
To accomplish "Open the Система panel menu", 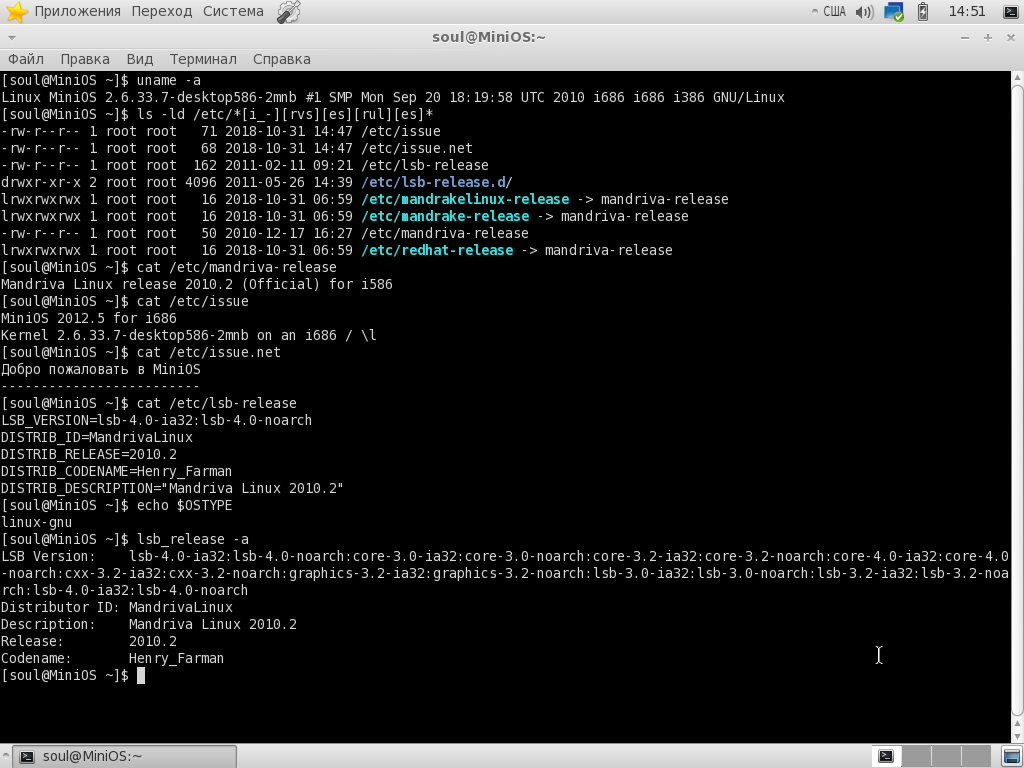I will pyautogui.click(x=233, y=12).
